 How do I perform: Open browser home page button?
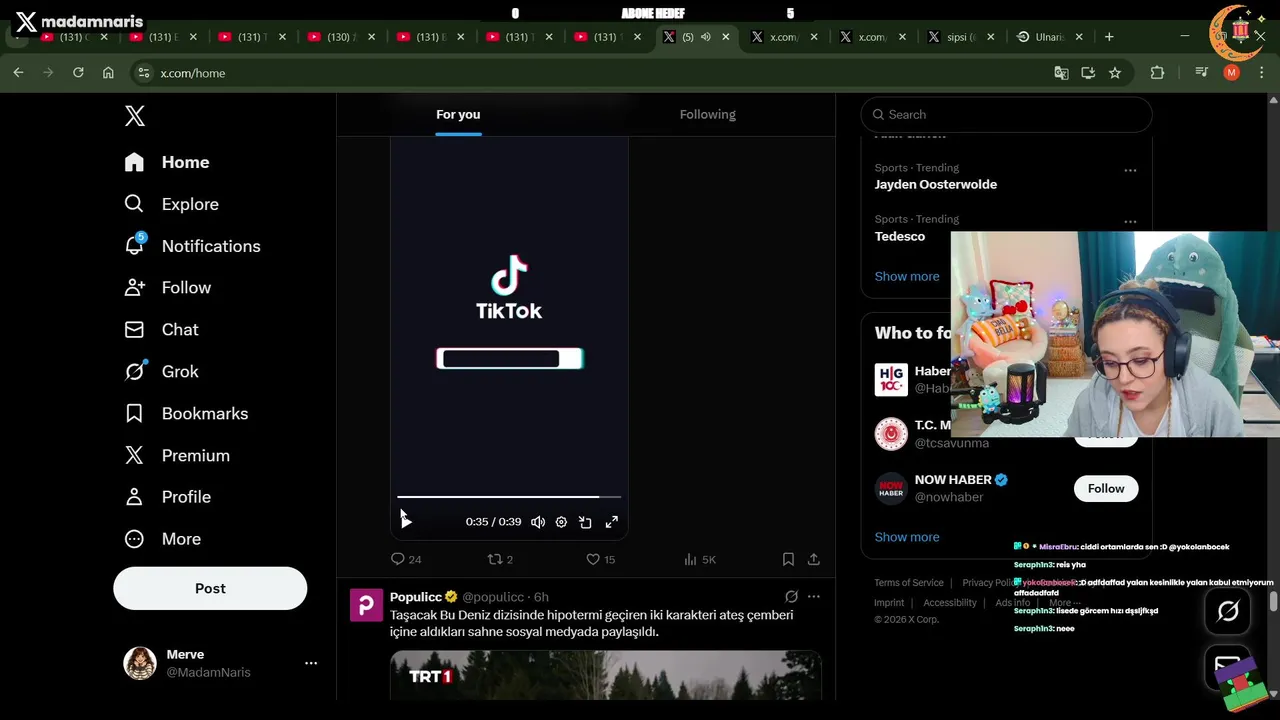(108, 73)
